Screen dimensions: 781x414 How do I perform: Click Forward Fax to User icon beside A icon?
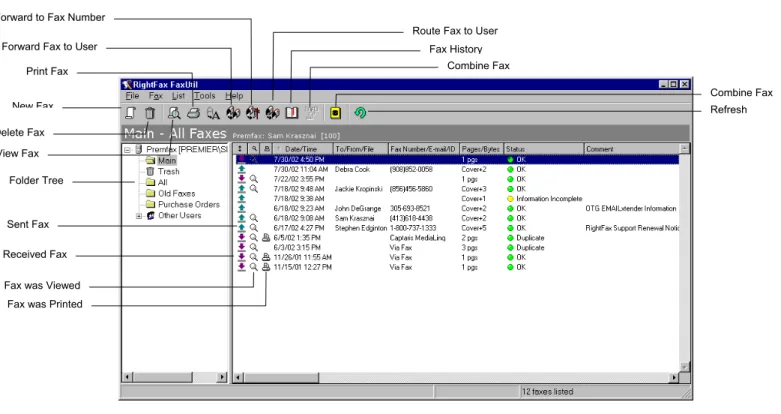click(x=233, y=113)
